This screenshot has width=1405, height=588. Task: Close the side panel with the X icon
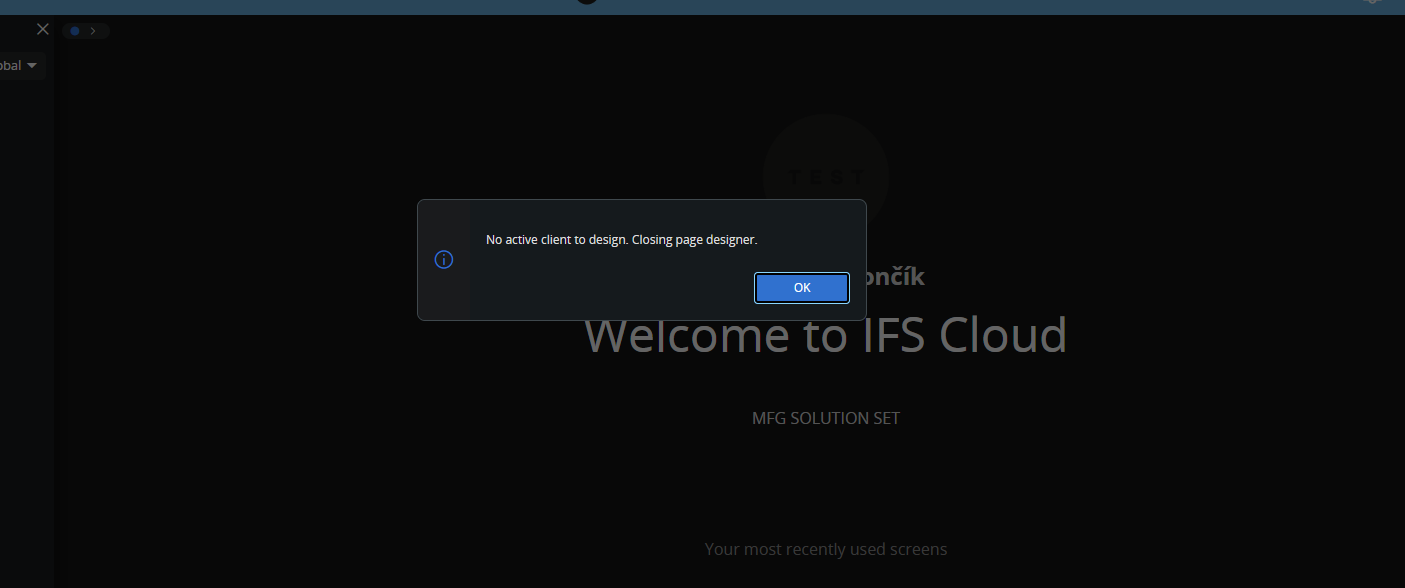(43, 29)
